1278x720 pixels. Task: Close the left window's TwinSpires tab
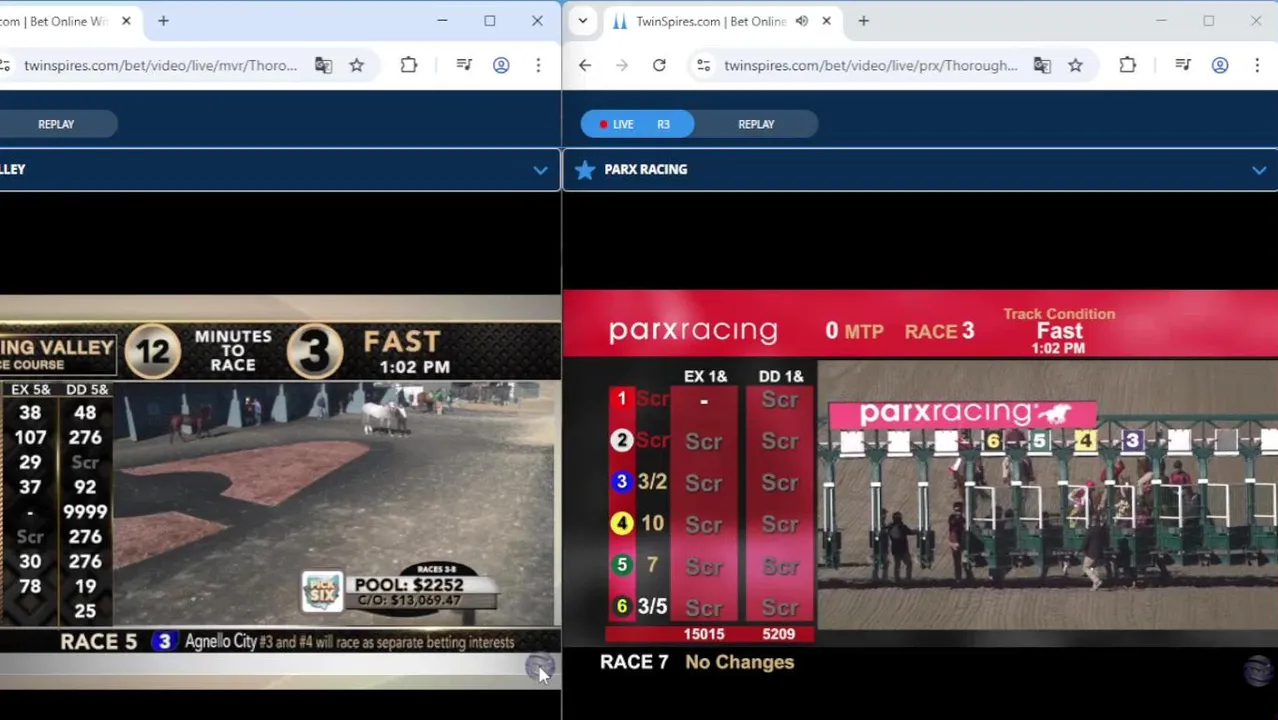pos(126,21)
